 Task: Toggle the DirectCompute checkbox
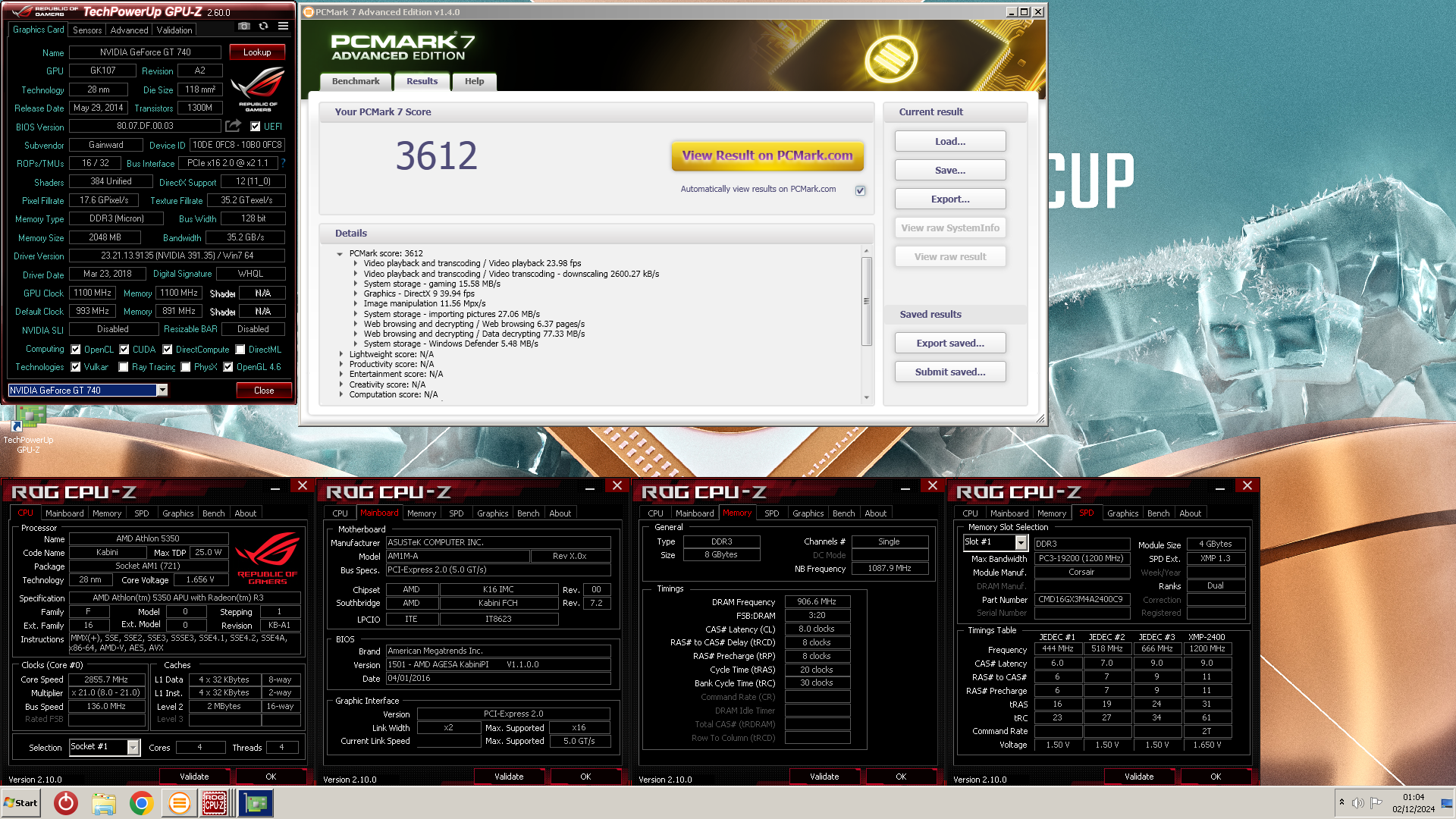tap(168, 350)
